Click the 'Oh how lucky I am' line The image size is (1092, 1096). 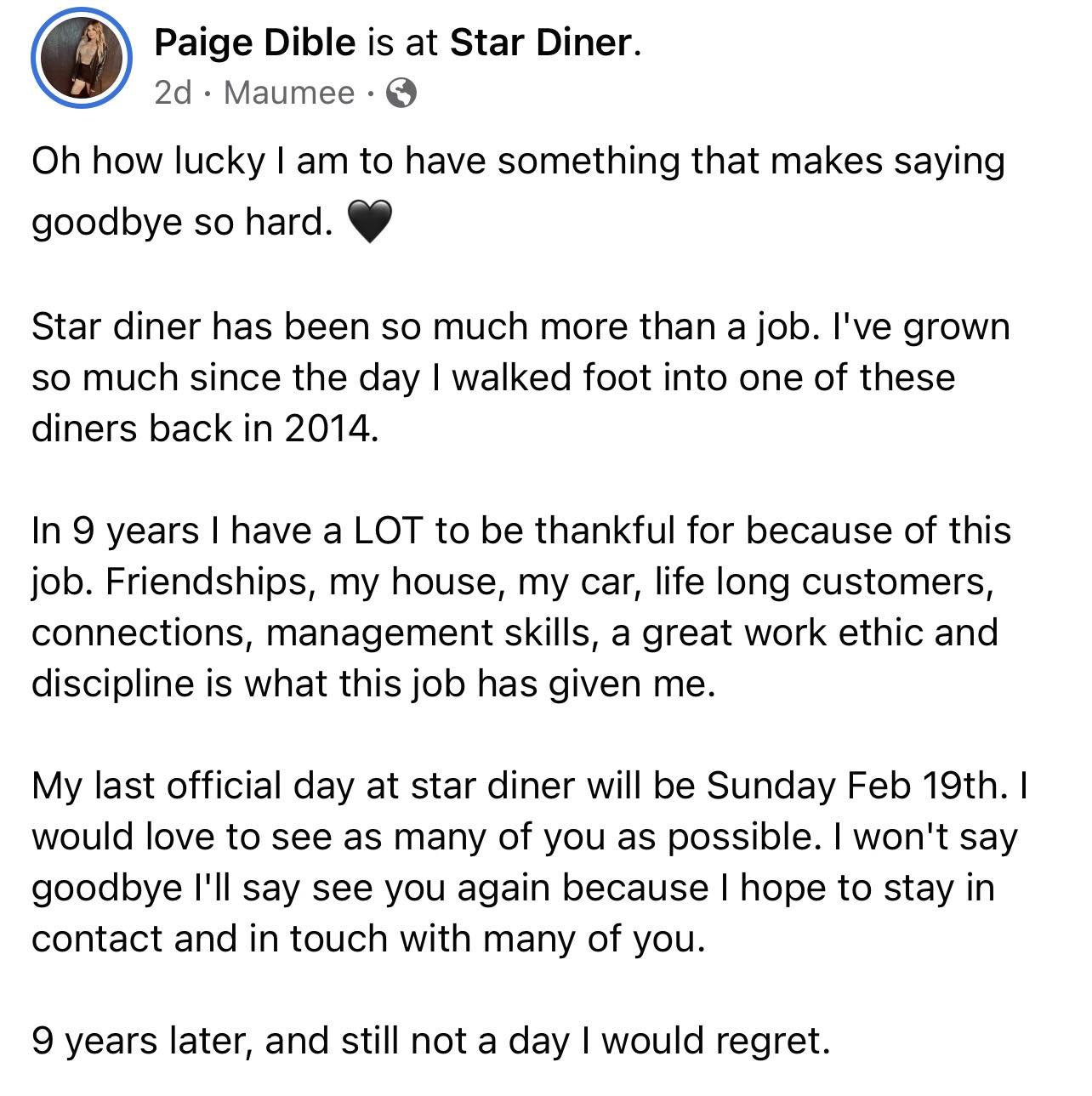[519, 162]
